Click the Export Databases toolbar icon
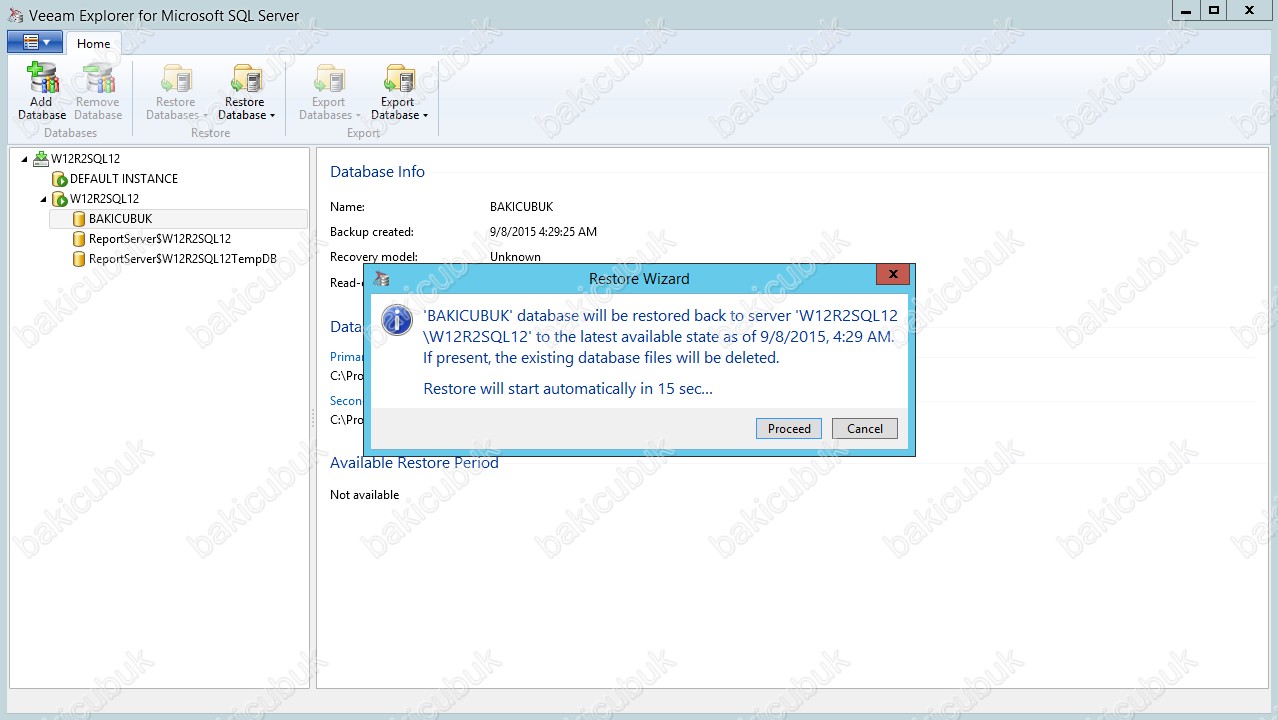The width and height of the screenshot is (1278, 720). point(328,79)
